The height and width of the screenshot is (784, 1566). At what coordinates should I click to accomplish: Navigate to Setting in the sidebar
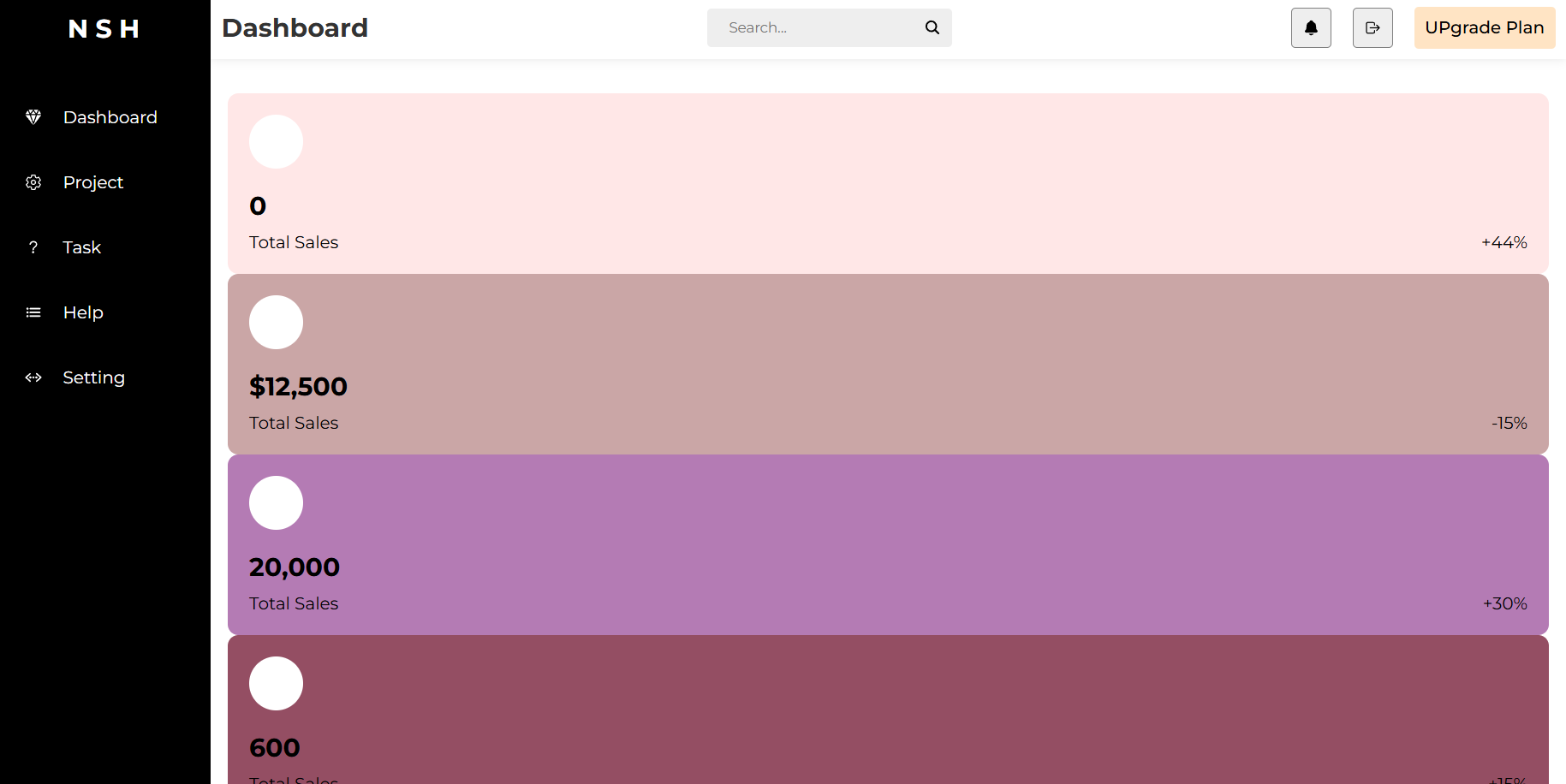(94, 377)
